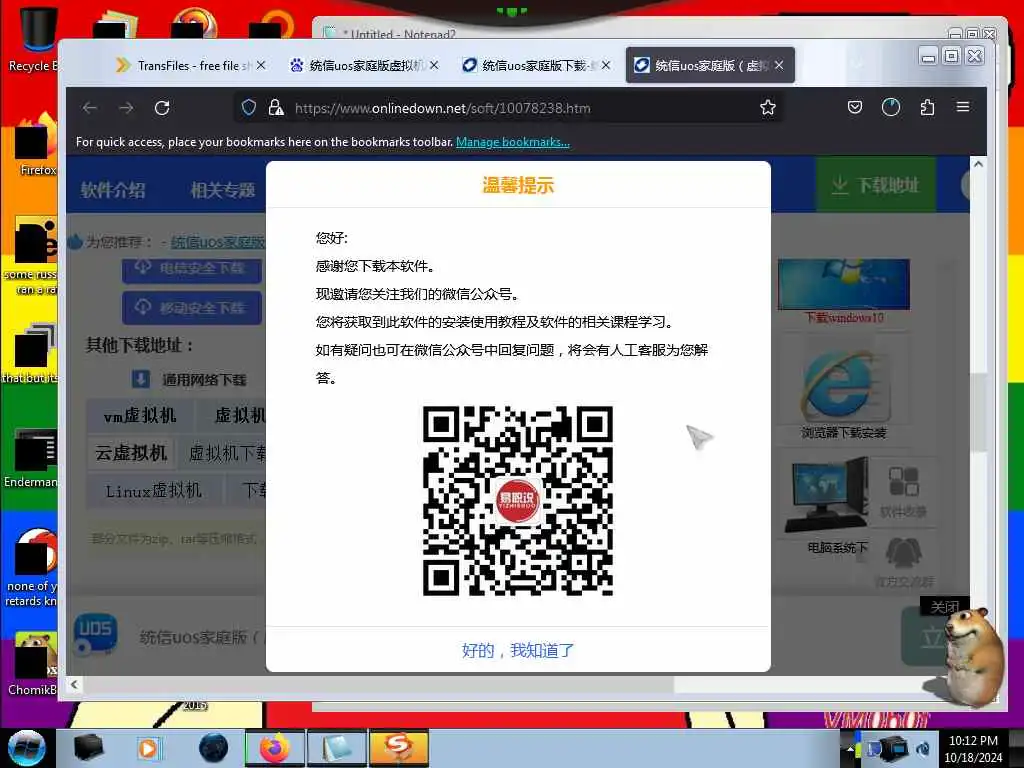1024x768 pixels.
Task: Select the ChomikB desktop icon
Action: (33, 664)
